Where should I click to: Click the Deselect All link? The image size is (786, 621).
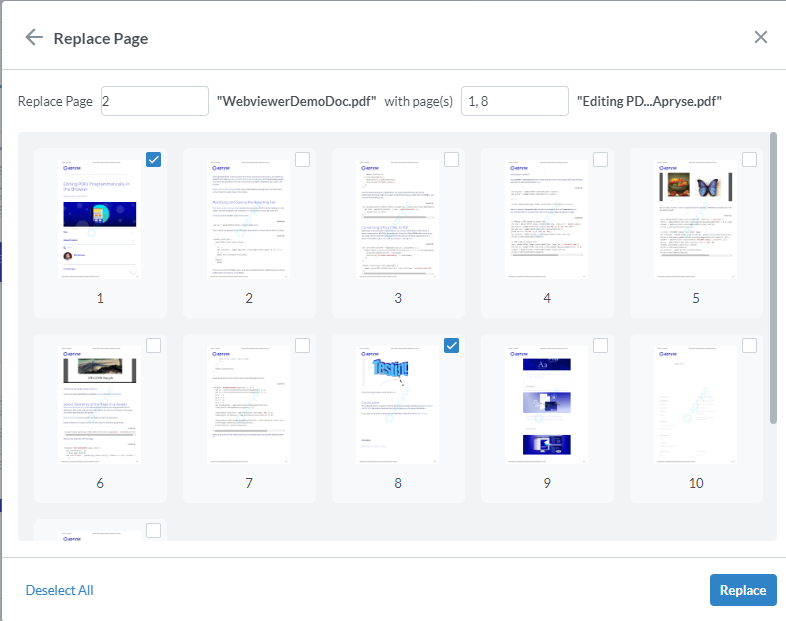point(59,590)
